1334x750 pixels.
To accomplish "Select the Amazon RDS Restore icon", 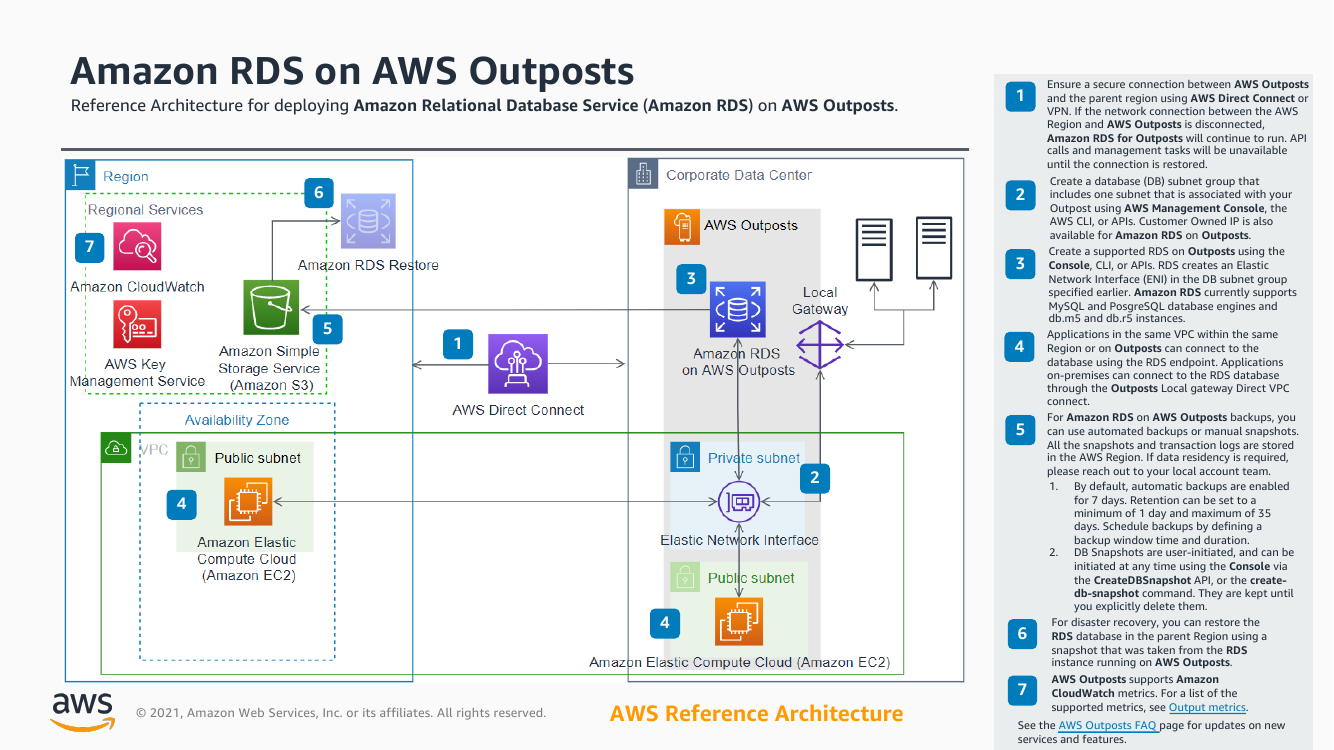I will pos(368,221).
